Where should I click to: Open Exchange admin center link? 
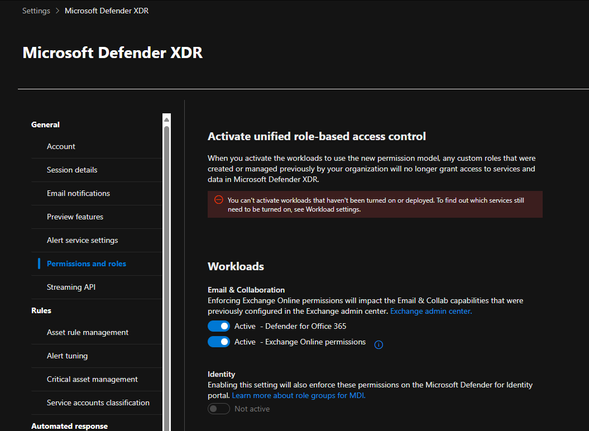point(431,311)
